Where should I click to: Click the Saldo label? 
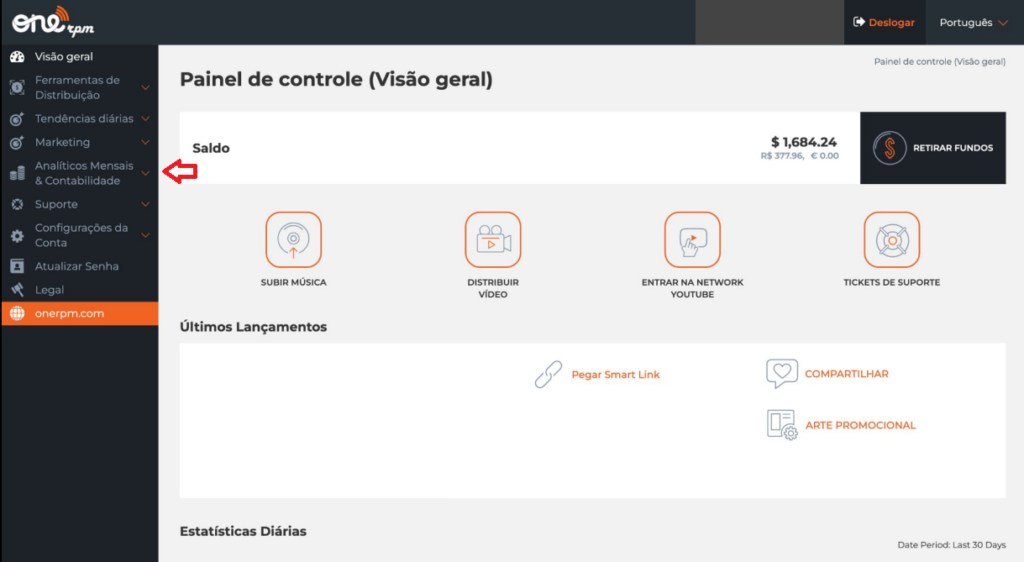211,148
